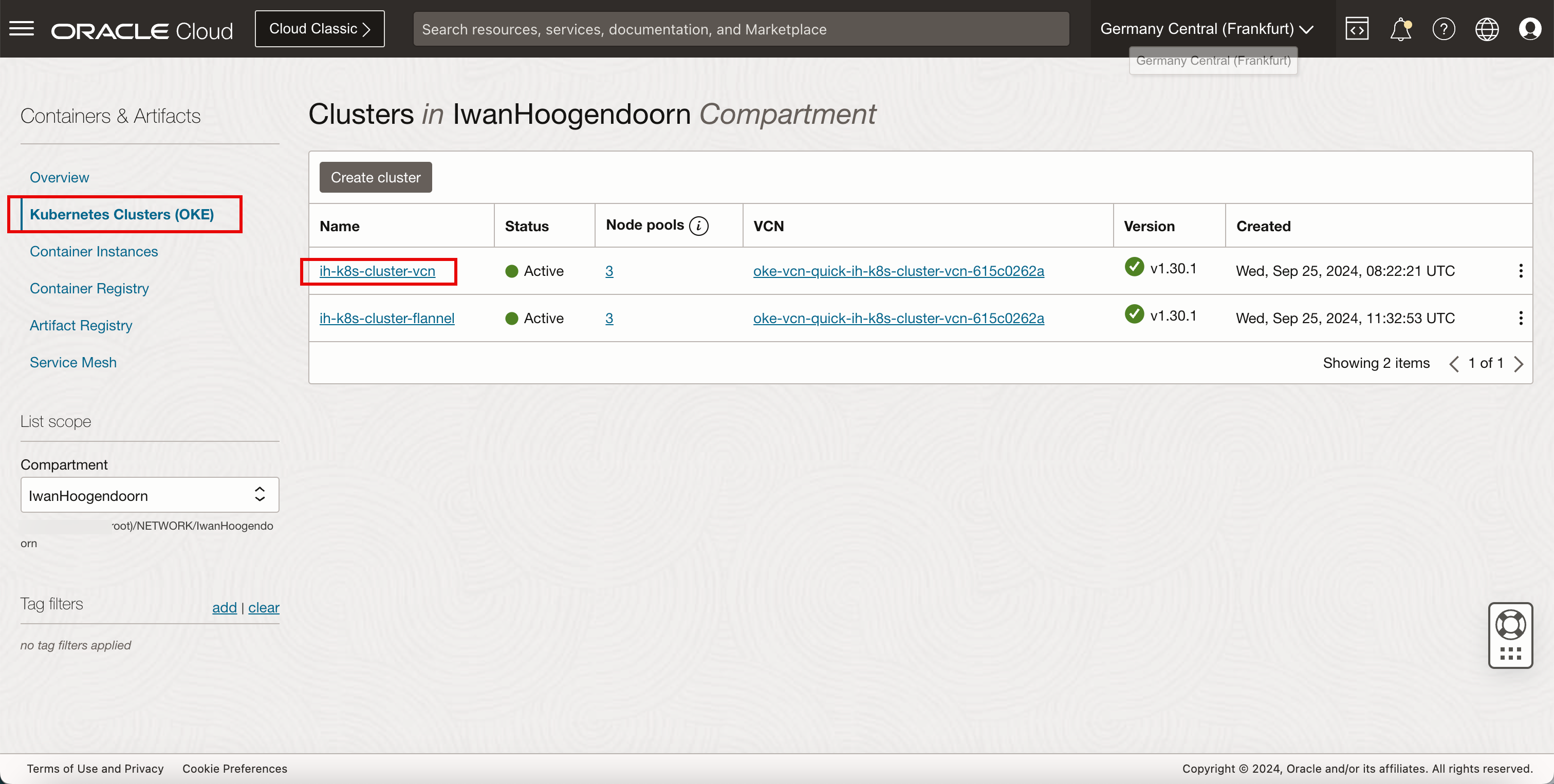Click the add tag filter link
1554x784 pixels.
click(x=224, y=607)
